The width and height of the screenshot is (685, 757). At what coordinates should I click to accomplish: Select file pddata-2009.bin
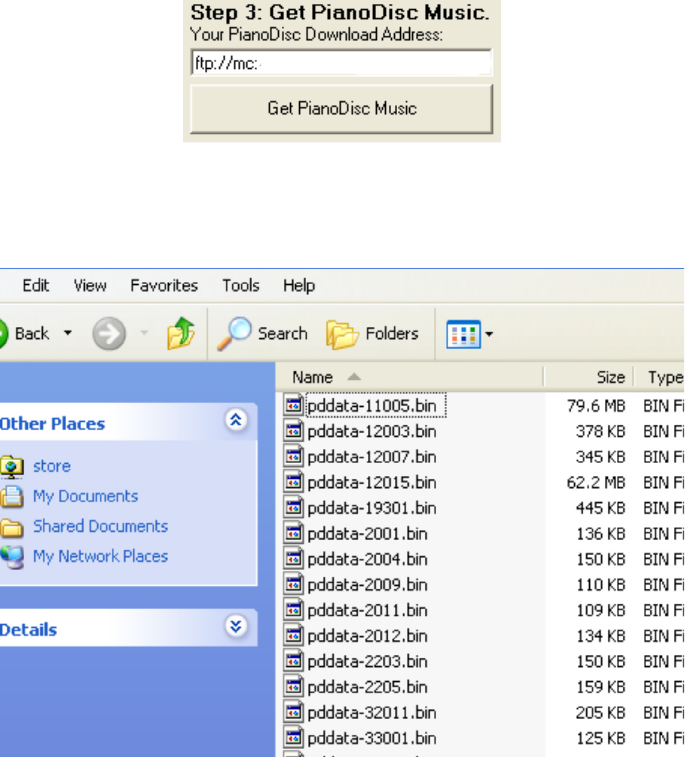(x=367, y=585)
